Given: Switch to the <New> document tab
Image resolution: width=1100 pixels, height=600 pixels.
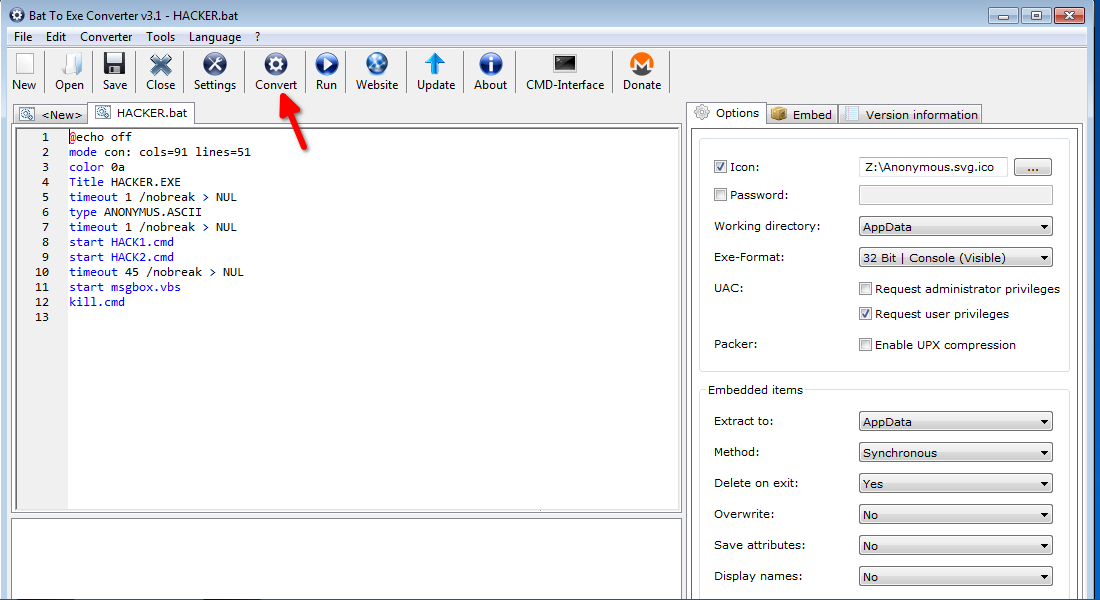Looking at the screenshot, I should (x=51, y=114).
